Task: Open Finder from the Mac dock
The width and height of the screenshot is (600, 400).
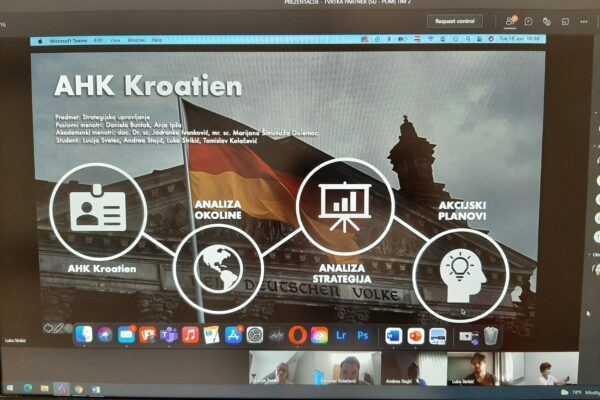Action: point(82,335)
